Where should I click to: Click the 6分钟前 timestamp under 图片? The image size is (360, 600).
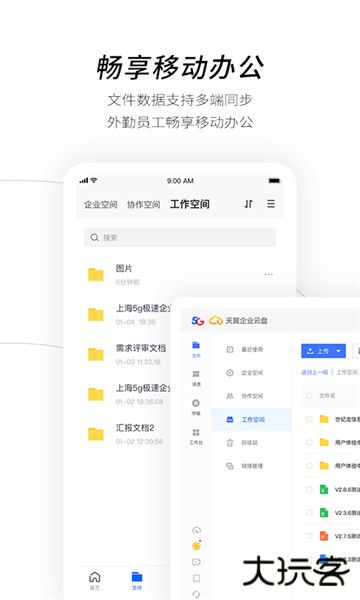point(127,282)
